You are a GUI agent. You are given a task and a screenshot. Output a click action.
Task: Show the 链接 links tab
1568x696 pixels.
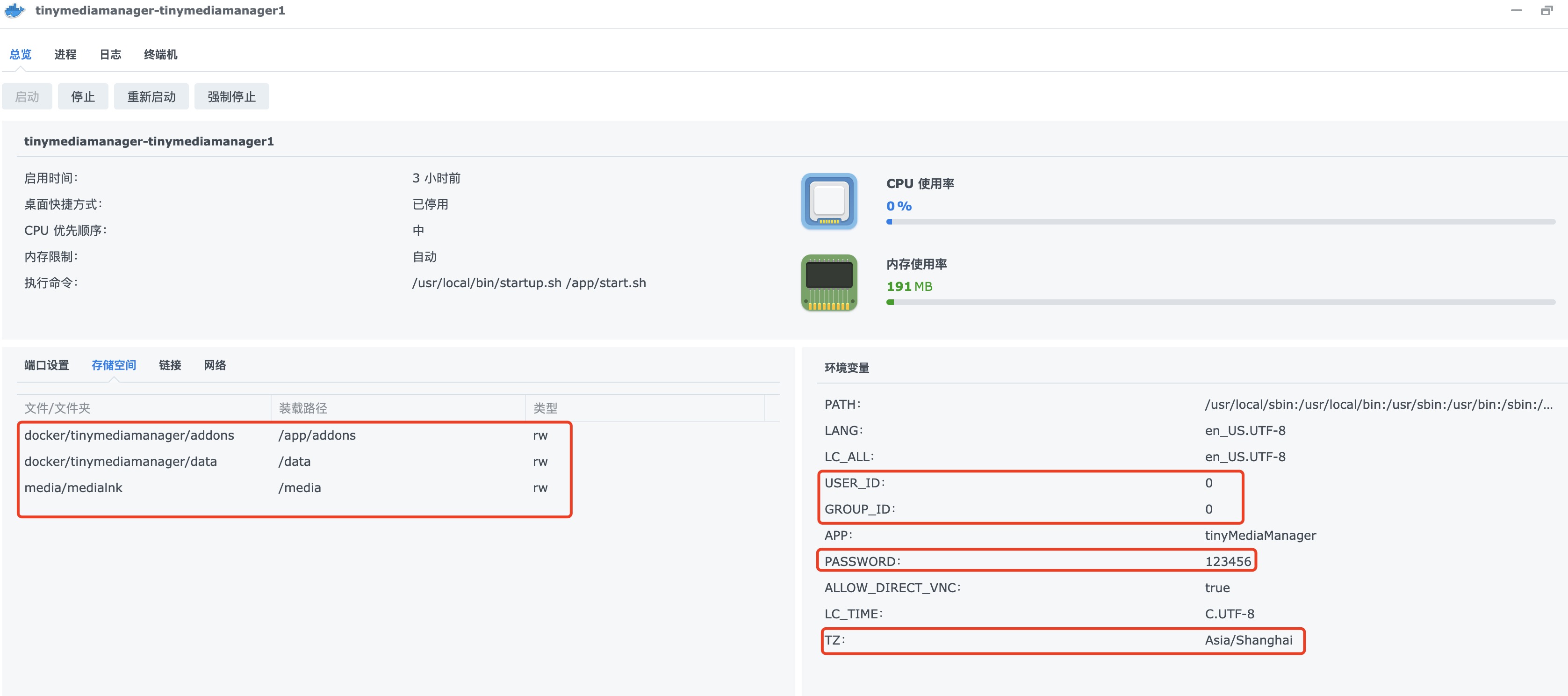coord(170,365)
